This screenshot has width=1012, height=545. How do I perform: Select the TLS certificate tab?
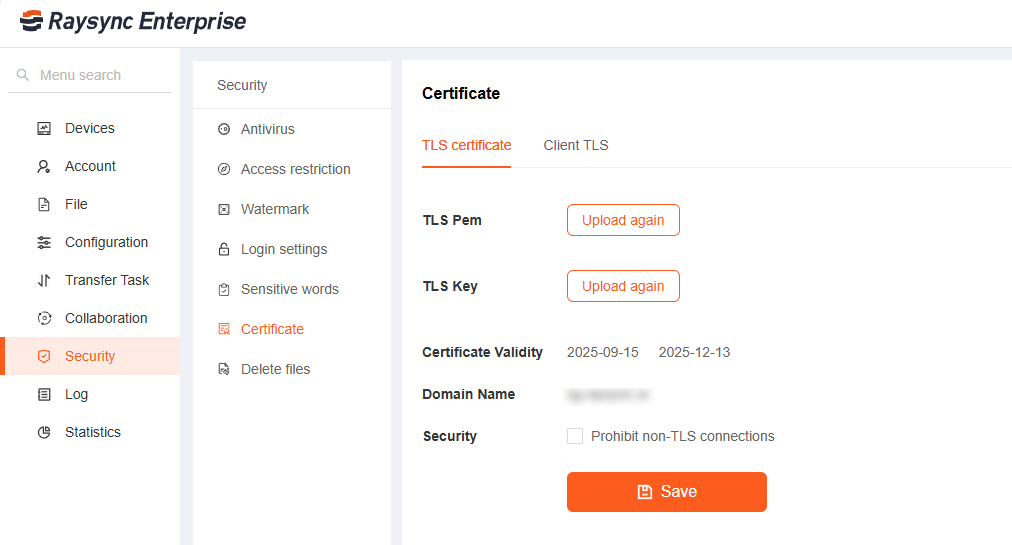tap(466, 145)
